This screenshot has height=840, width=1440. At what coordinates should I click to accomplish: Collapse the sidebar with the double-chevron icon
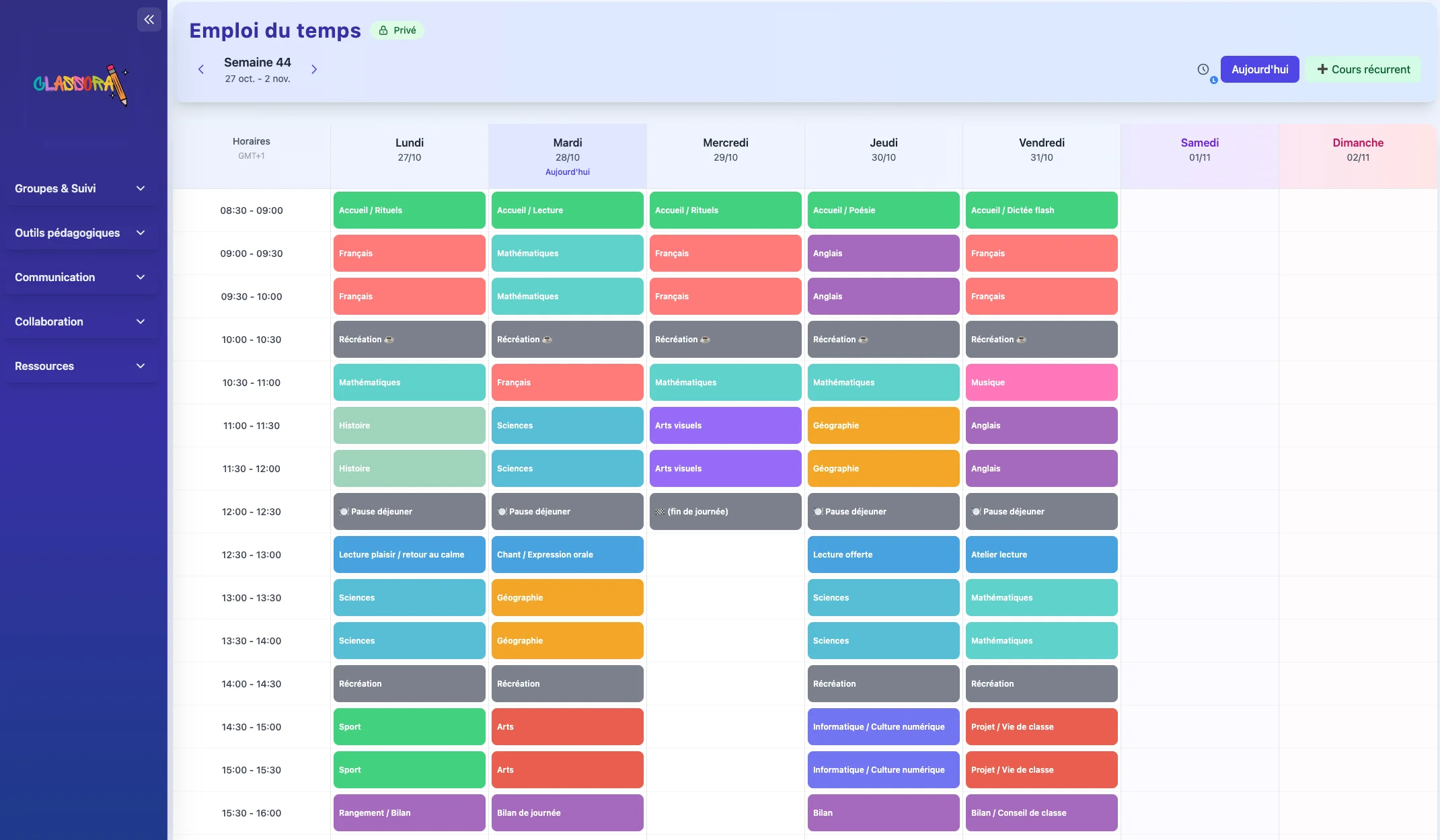point(149,20)
